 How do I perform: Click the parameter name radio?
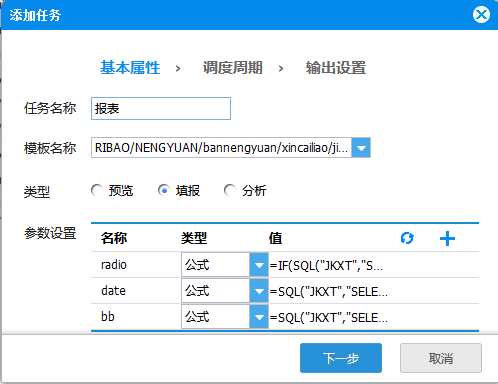pos(114,265)
